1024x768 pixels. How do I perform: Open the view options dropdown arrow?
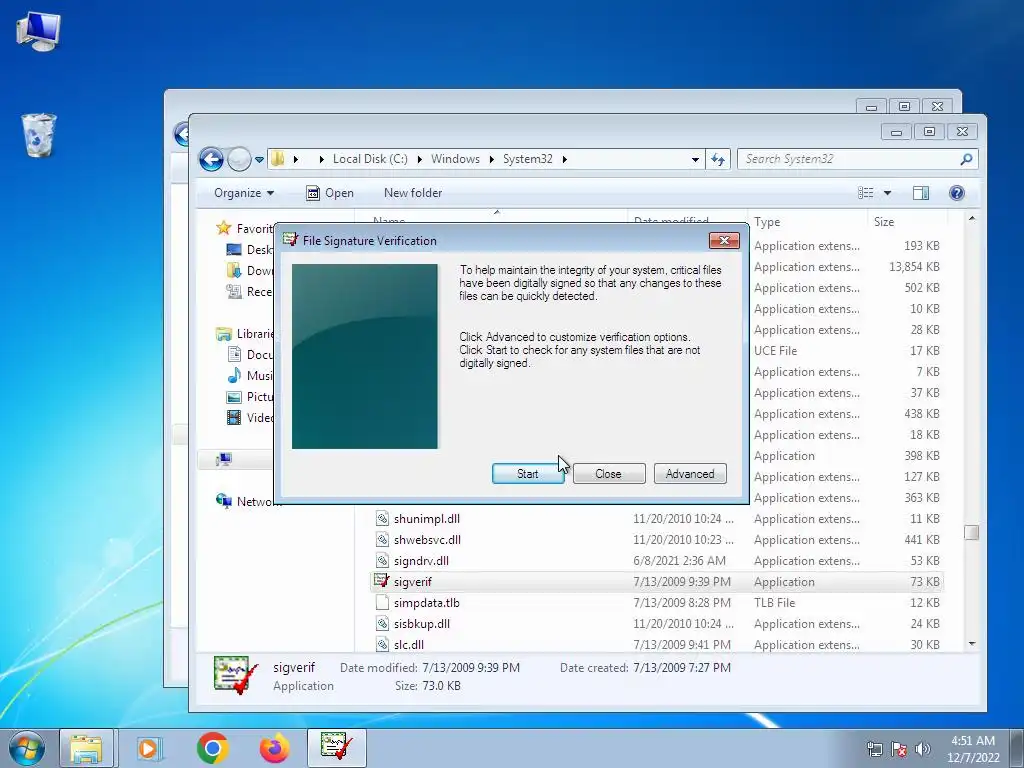pos(887,193)
